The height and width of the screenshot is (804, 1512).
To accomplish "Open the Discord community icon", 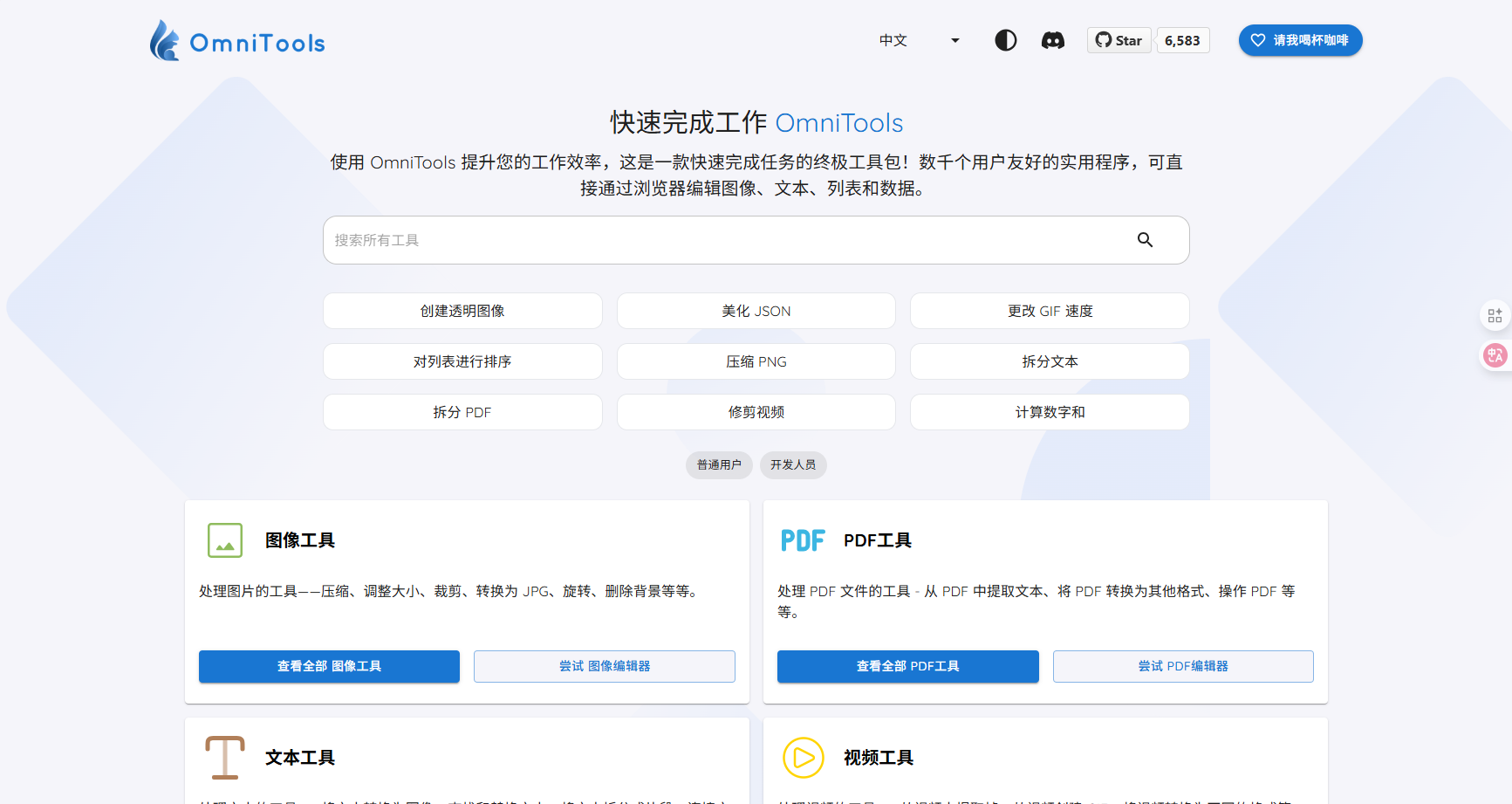I will pyautogui.click(x=1052, y=40).
